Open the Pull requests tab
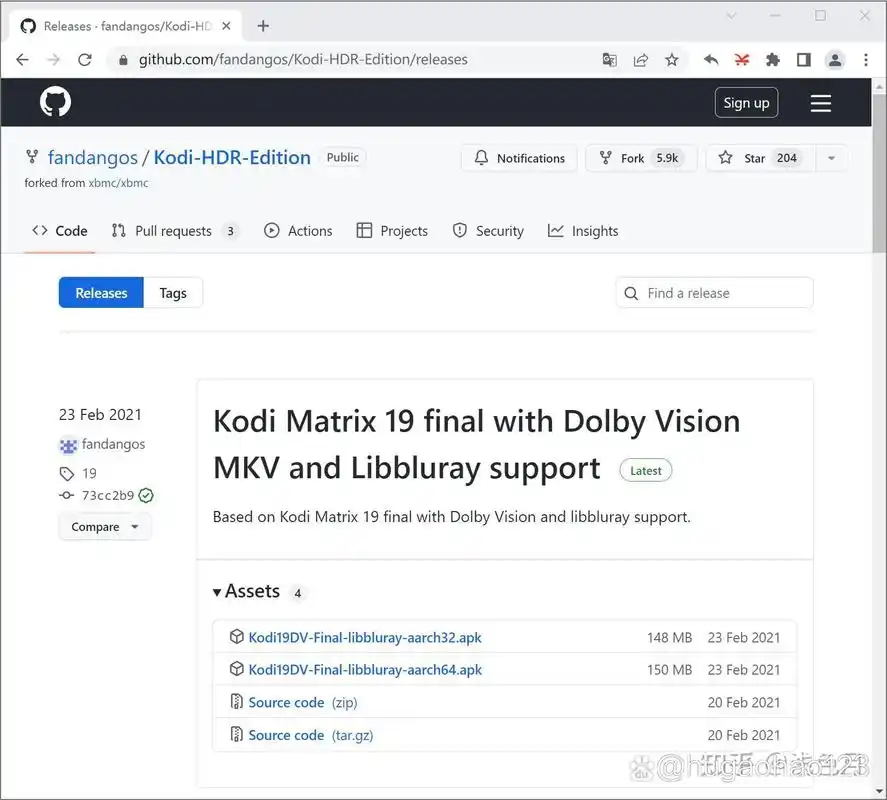 point(175,231)
